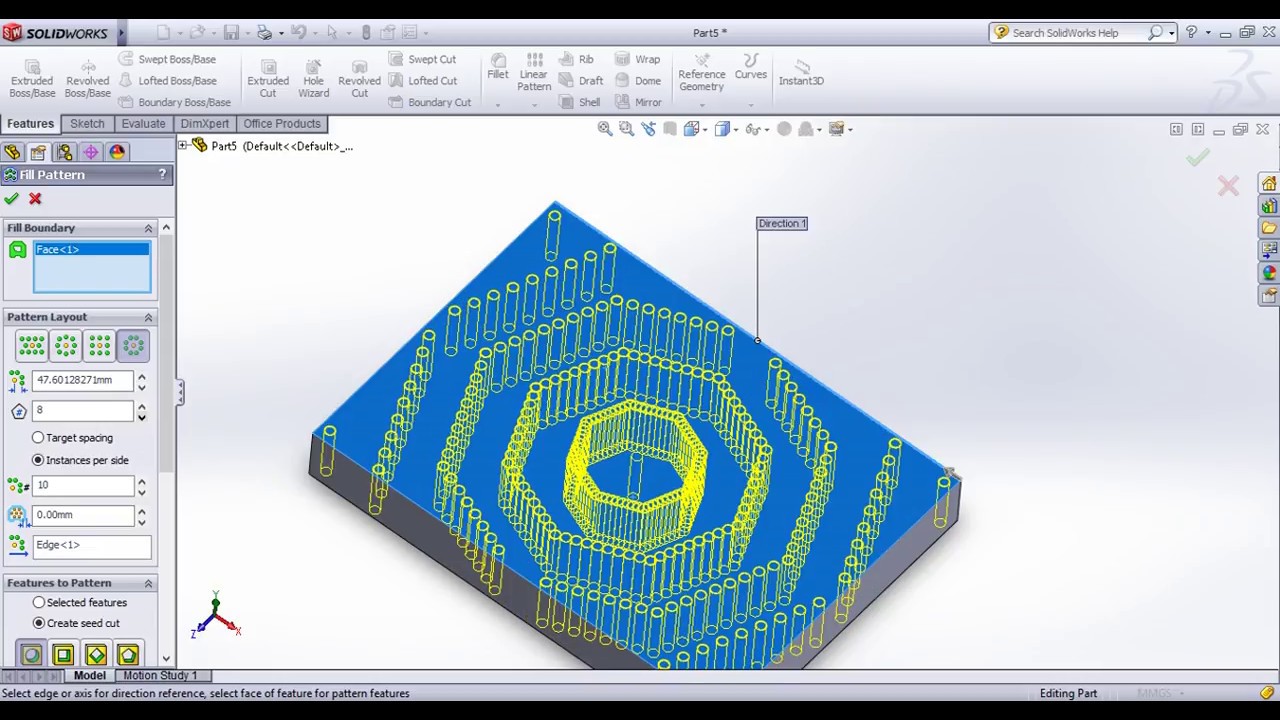Cancel the Fill Pattern with red X
1280x720 pixels.
click(35, 199)
